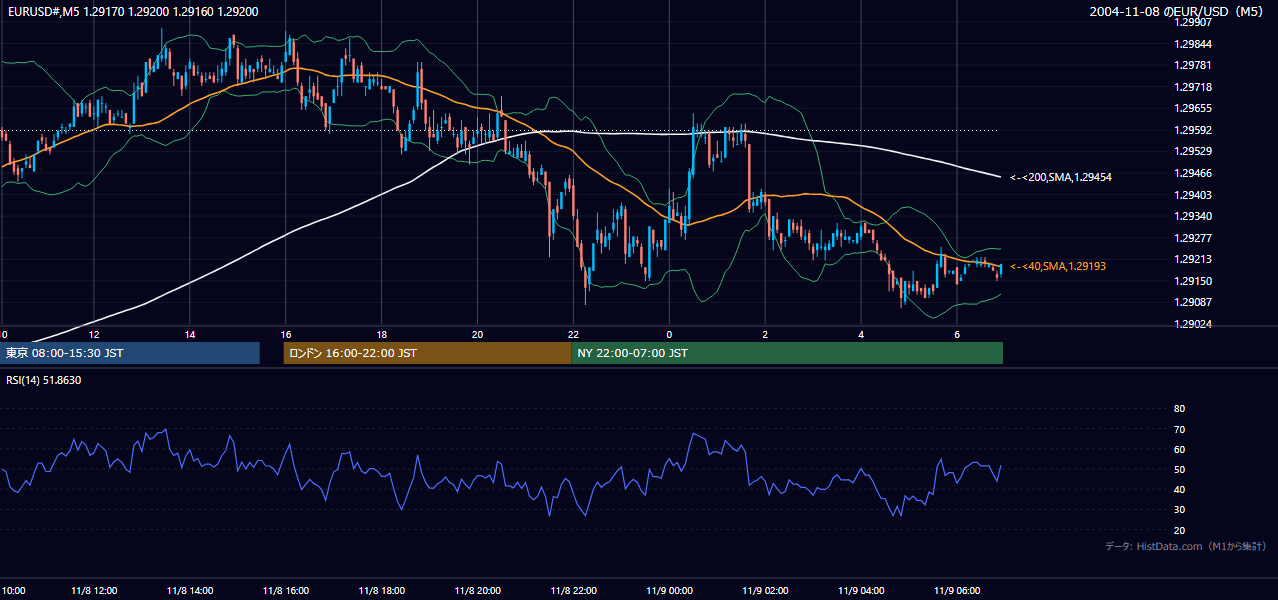Select the ロンドン 16:00-22:00 JST session bar
This screenshot has width=1278, height=600.
click(x=427, y=353)
